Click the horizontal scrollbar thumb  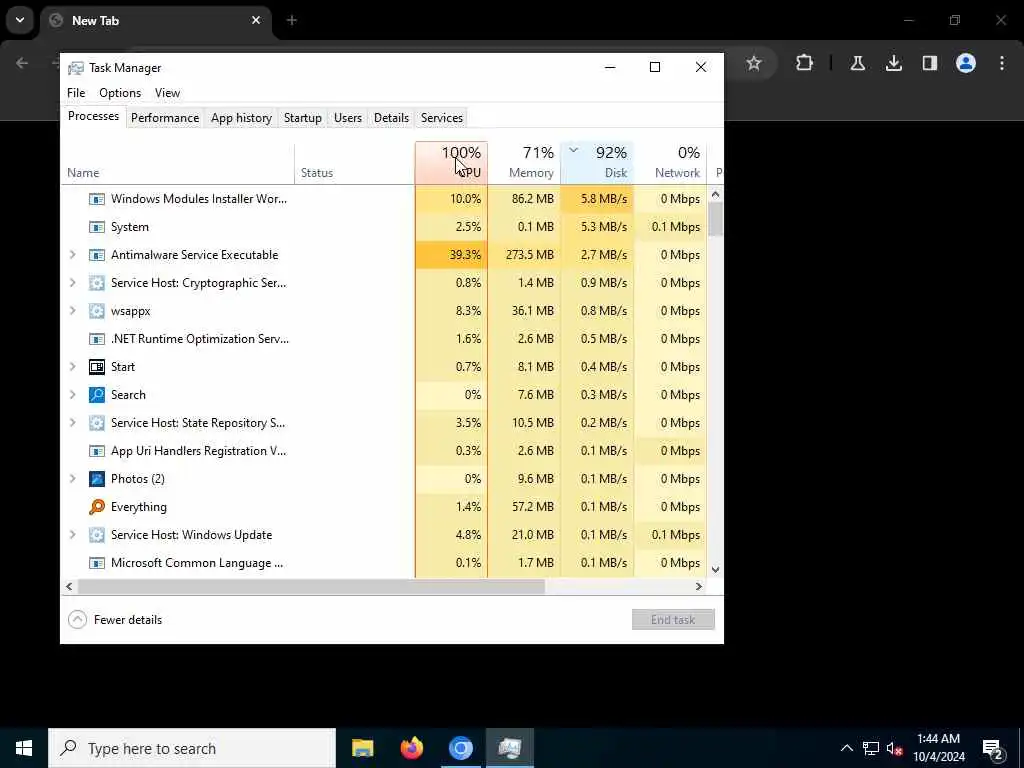click(311, 587)
